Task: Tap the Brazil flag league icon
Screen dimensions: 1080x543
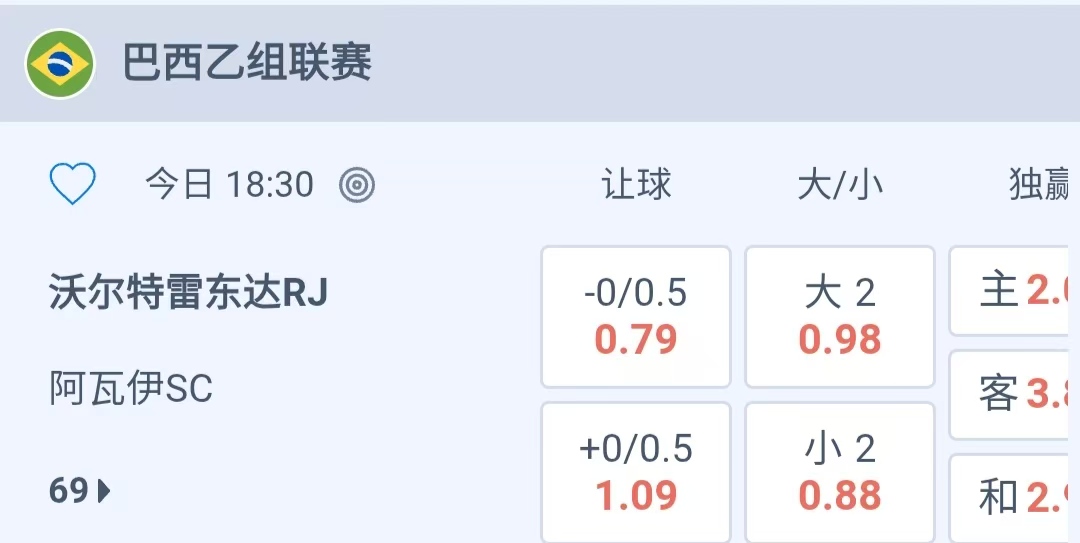Action: [60, 64]
